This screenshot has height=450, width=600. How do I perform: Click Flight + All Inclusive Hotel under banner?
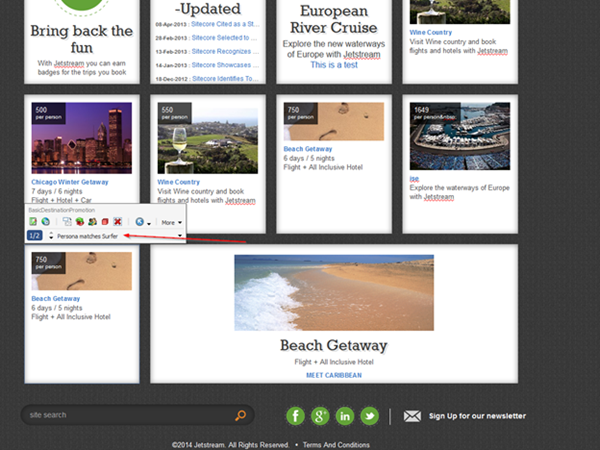pyautogui.click(x=334, y=362)
